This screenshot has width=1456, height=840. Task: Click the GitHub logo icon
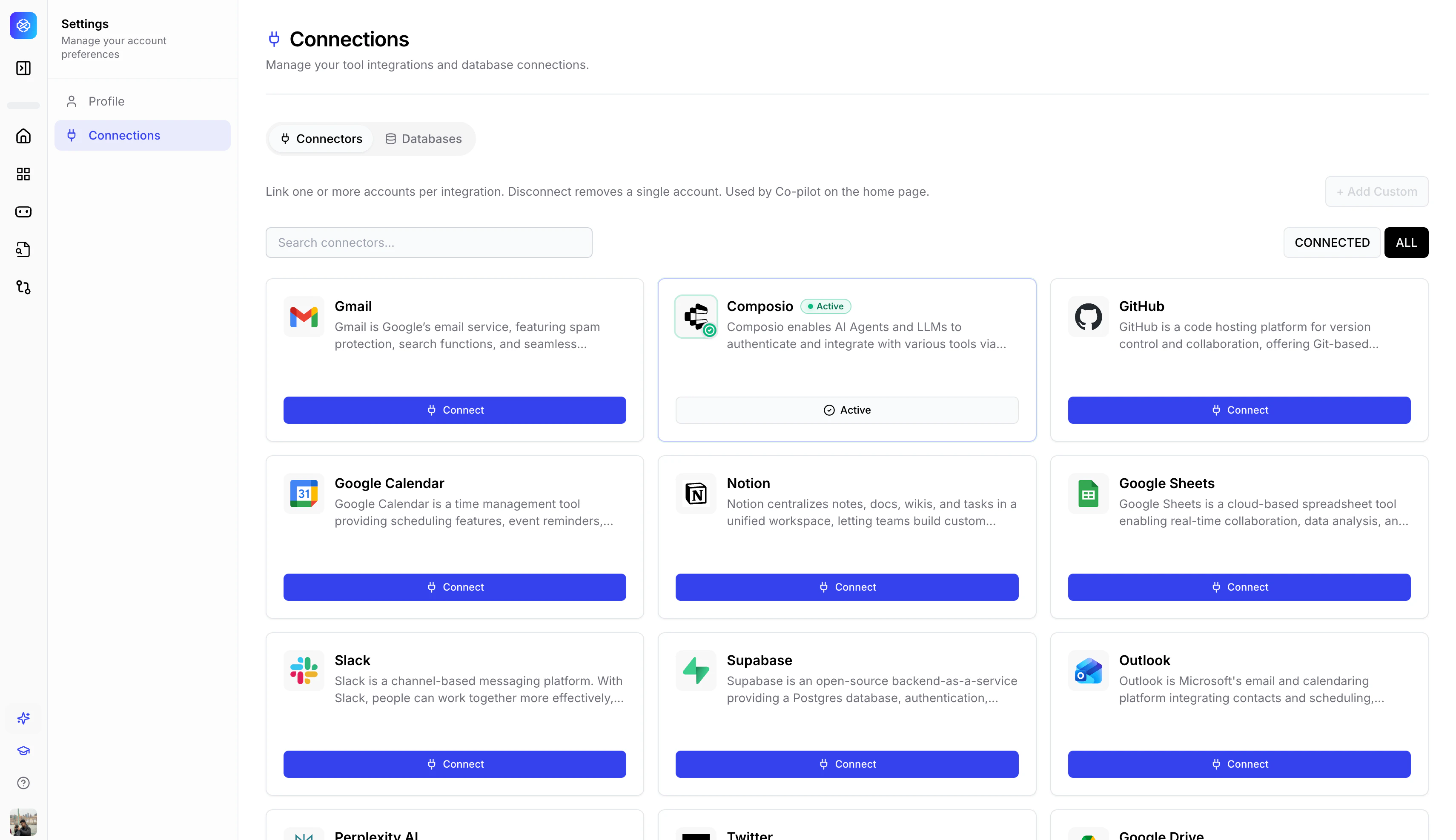click(1088, 317)
